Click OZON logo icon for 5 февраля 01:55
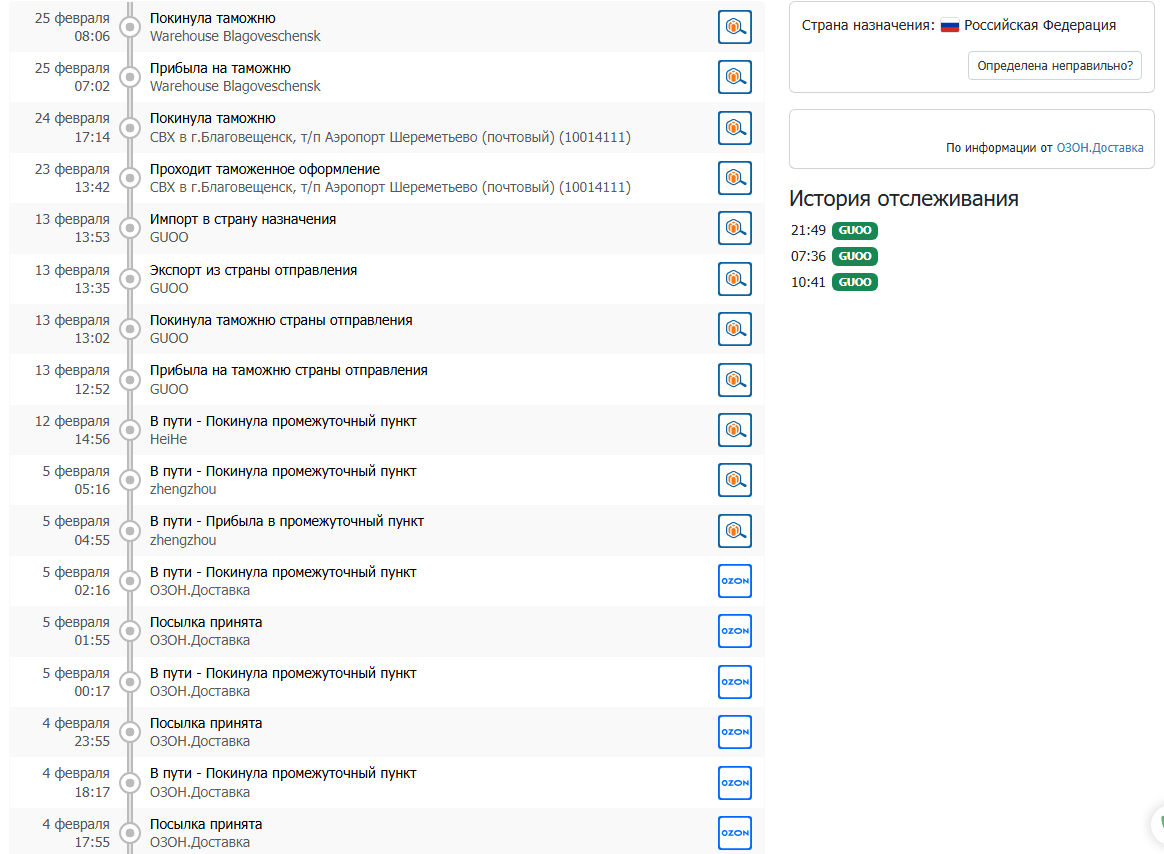1164x854 pixels. click(x=735, y=631)
